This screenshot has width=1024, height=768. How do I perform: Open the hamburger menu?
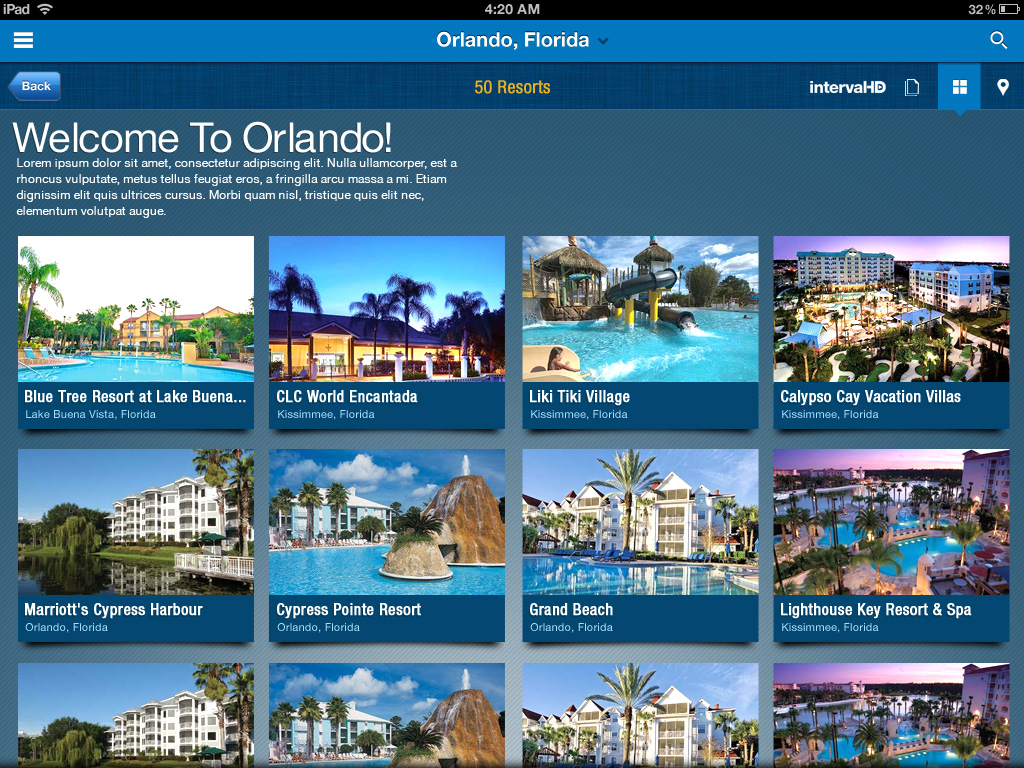24,40
